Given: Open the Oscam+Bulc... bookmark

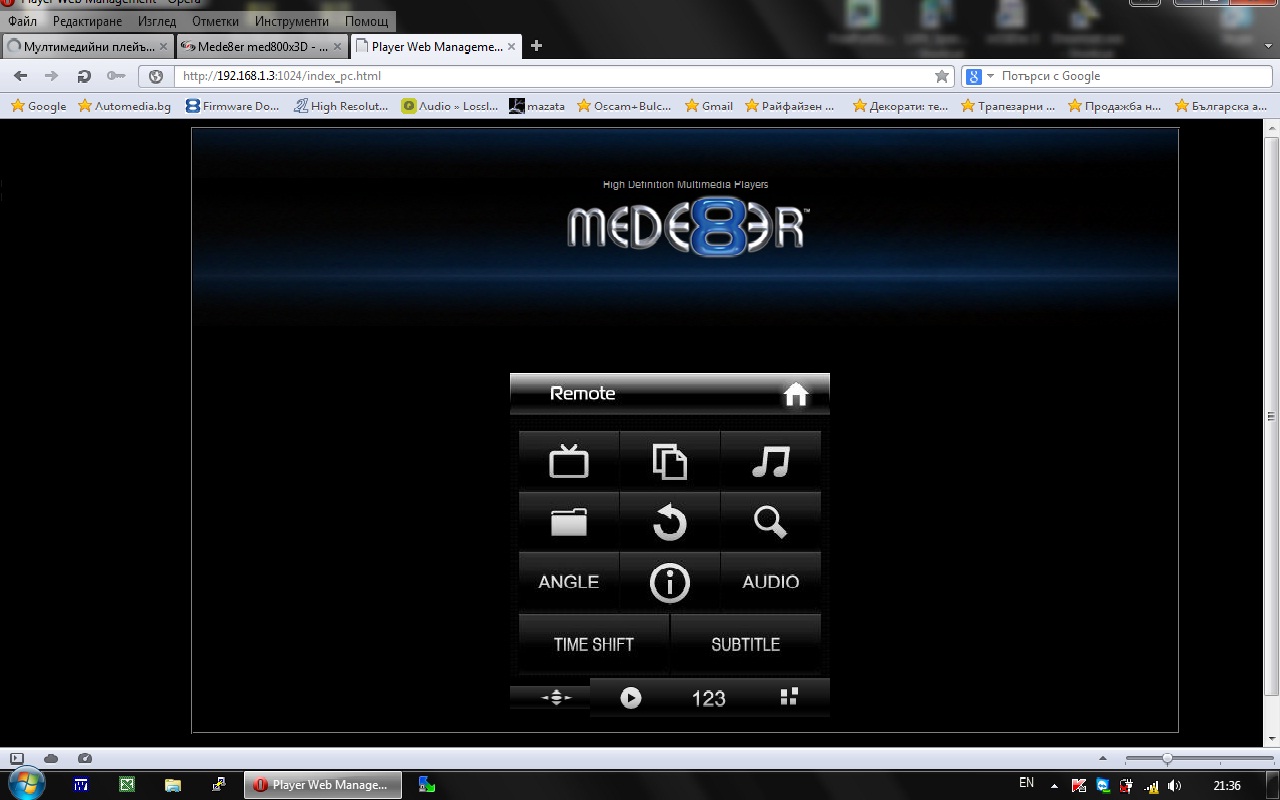Looking at the screenshot, I should tap(626, 106).
